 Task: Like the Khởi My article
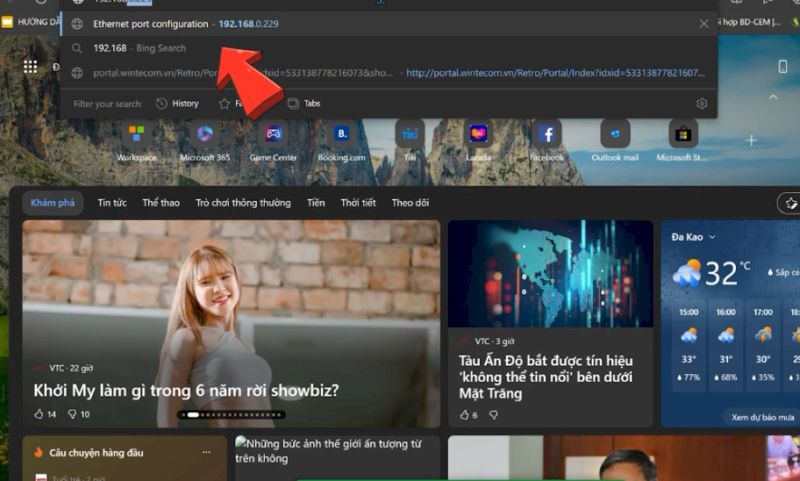[45, 414]
